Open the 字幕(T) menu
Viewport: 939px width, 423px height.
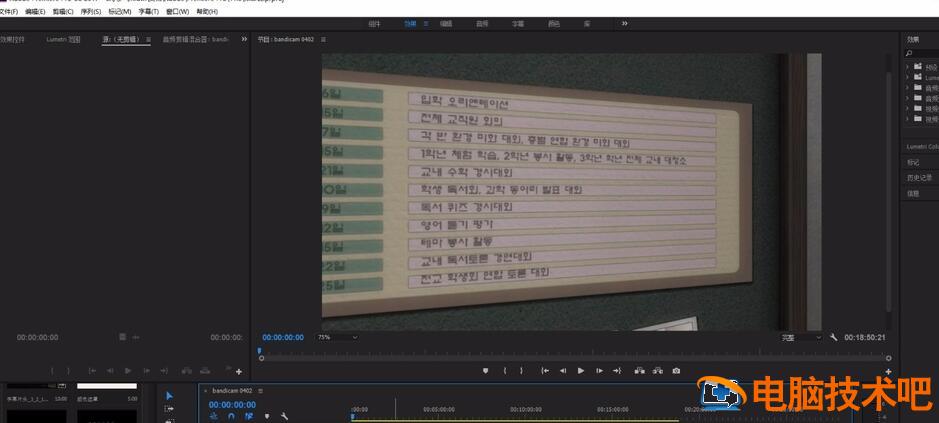(x=149, y=11)
